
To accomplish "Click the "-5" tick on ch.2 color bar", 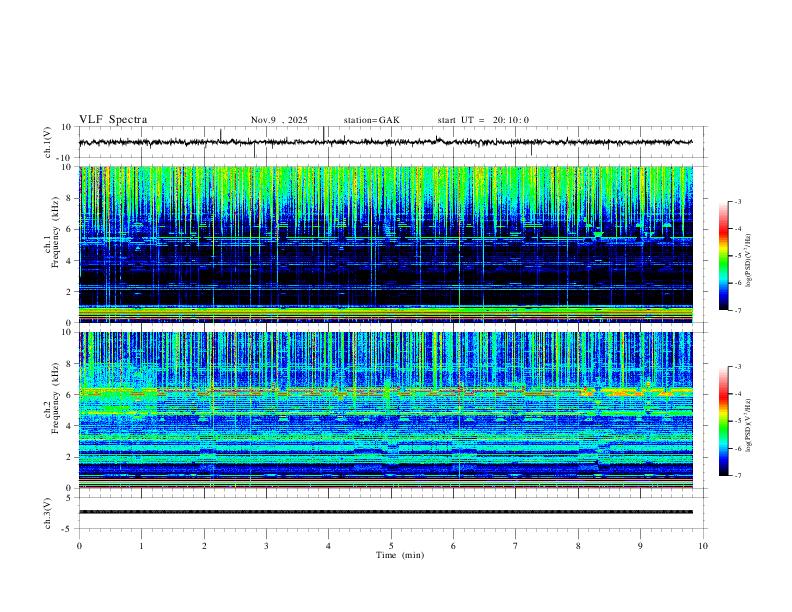I will click(738, 421).
